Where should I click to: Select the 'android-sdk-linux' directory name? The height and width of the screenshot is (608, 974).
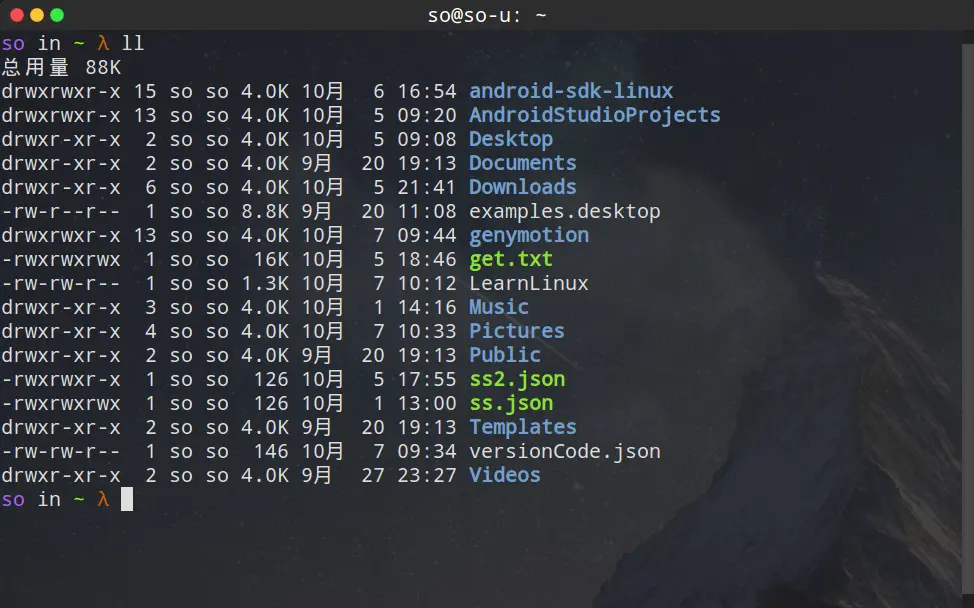tap(571, 91)
